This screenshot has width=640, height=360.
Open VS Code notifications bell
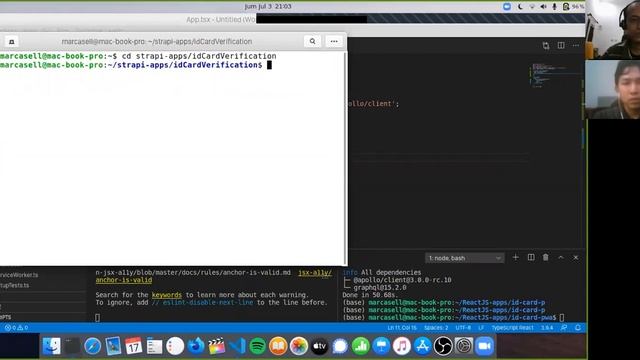(x=578, y=328)
